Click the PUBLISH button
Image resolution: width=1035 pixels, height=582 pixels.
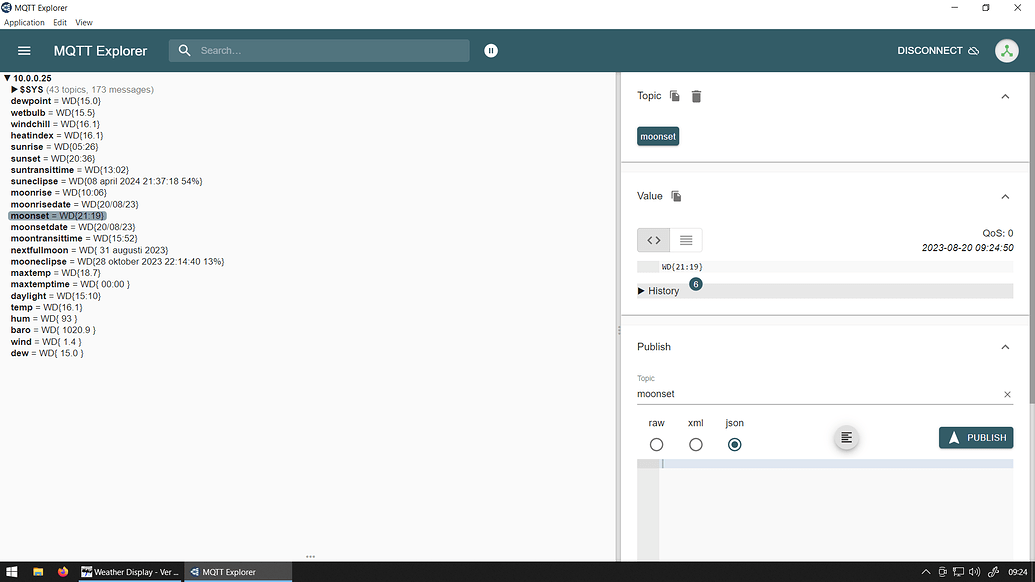(x=976, y=437)
